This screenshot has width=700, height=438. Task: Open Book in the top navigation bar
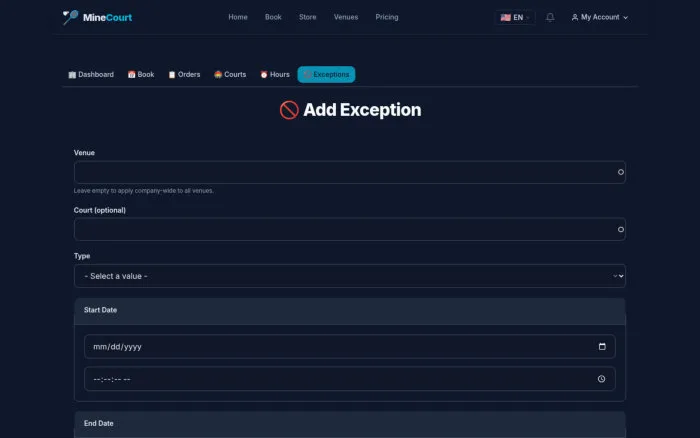point(273,17)
